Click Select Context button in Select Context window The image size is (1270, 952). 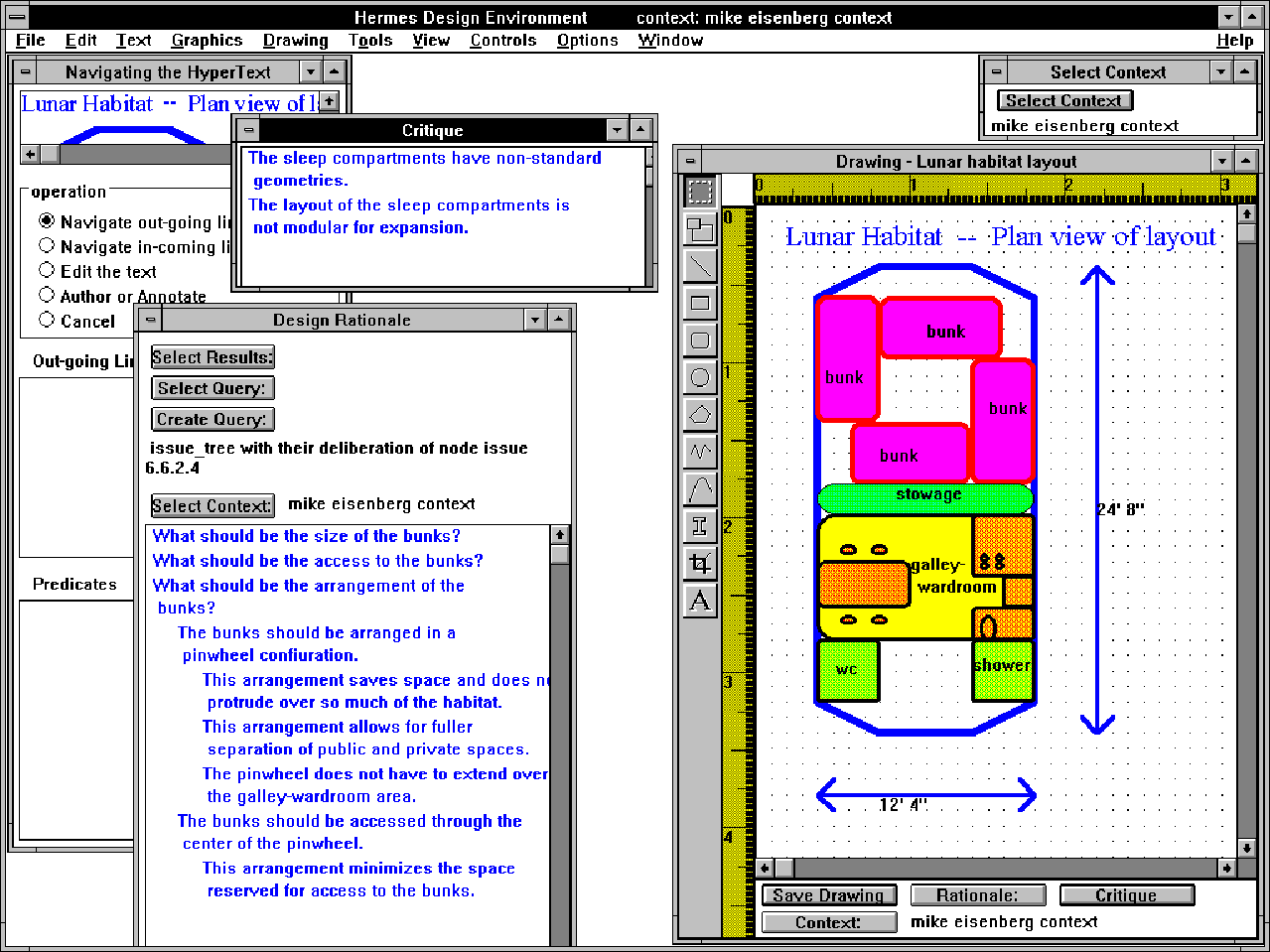tap(1064, 100)
